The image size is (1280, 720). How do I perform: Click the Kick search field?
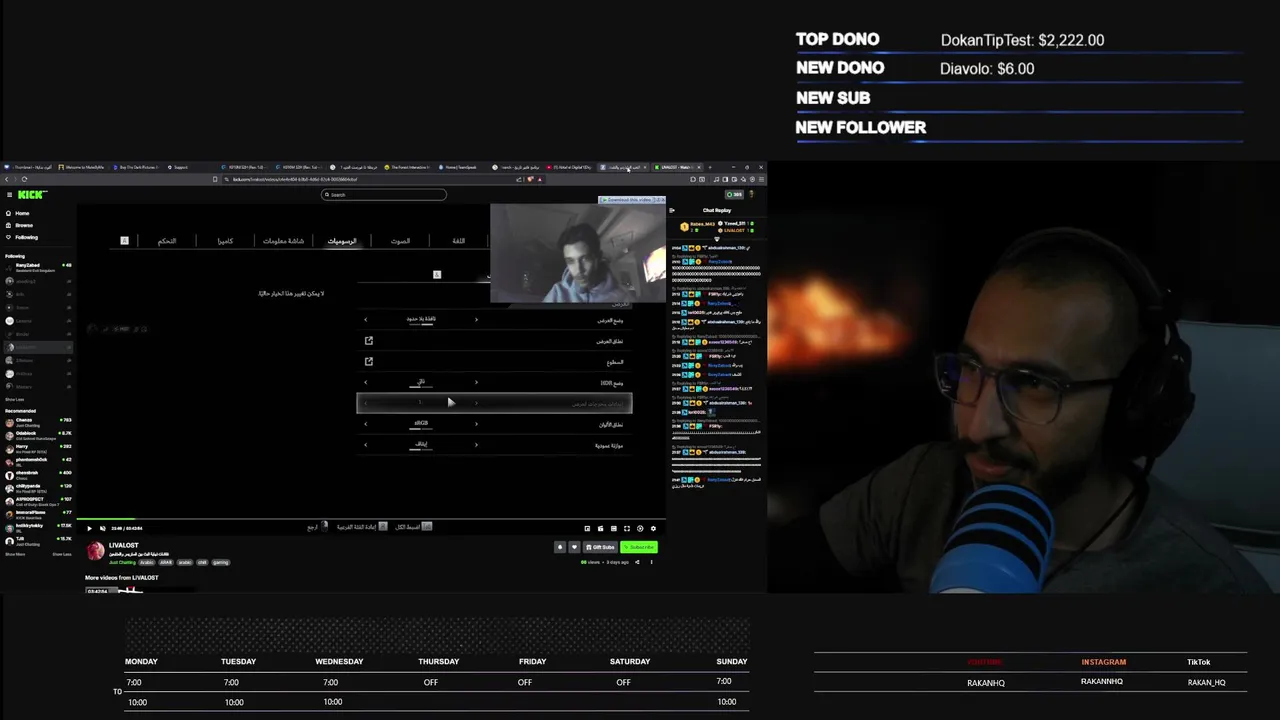(384, 195)
